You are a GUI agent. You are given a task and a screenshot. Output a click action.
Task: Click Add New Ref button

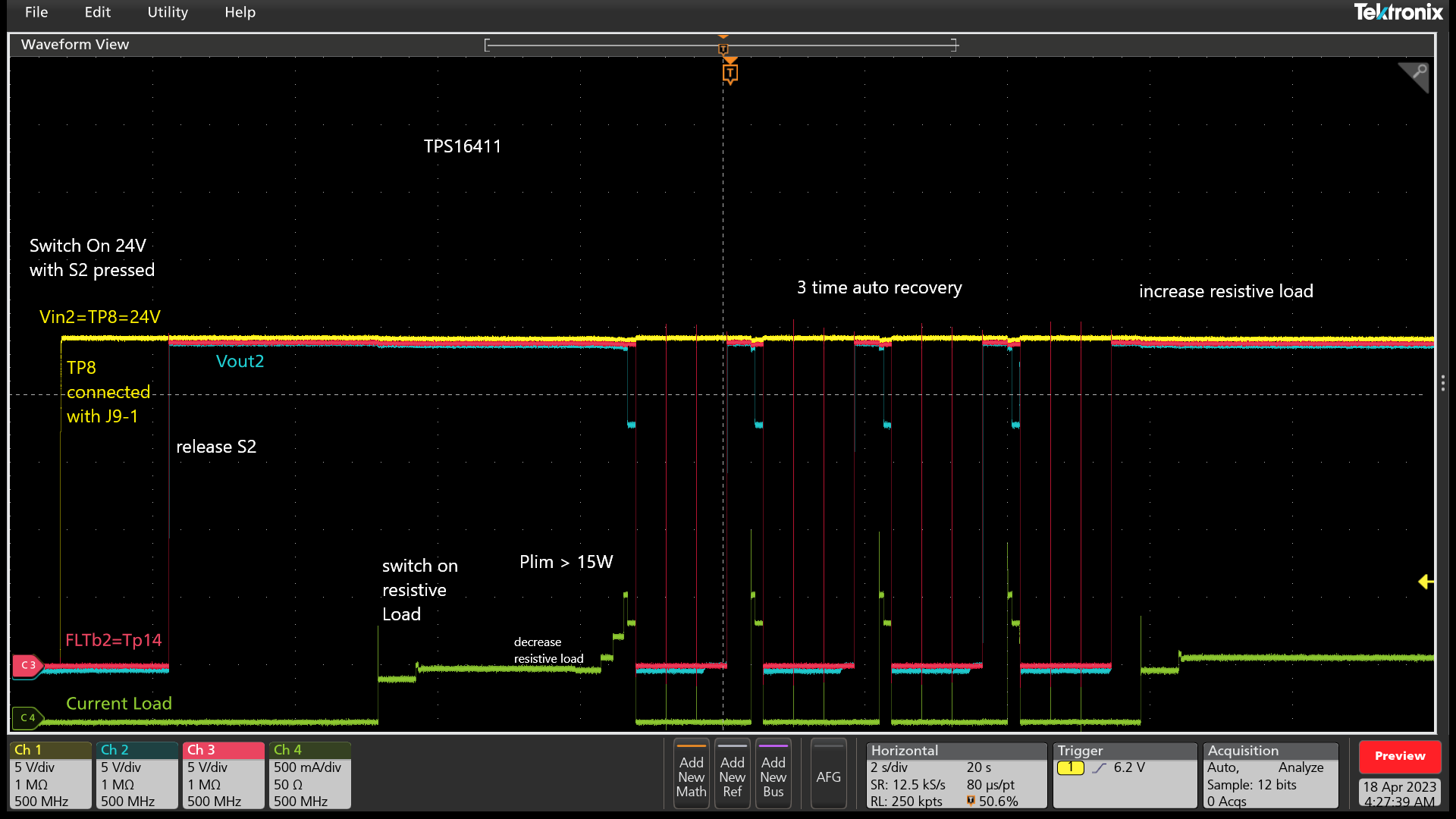[x=732, y=775]
